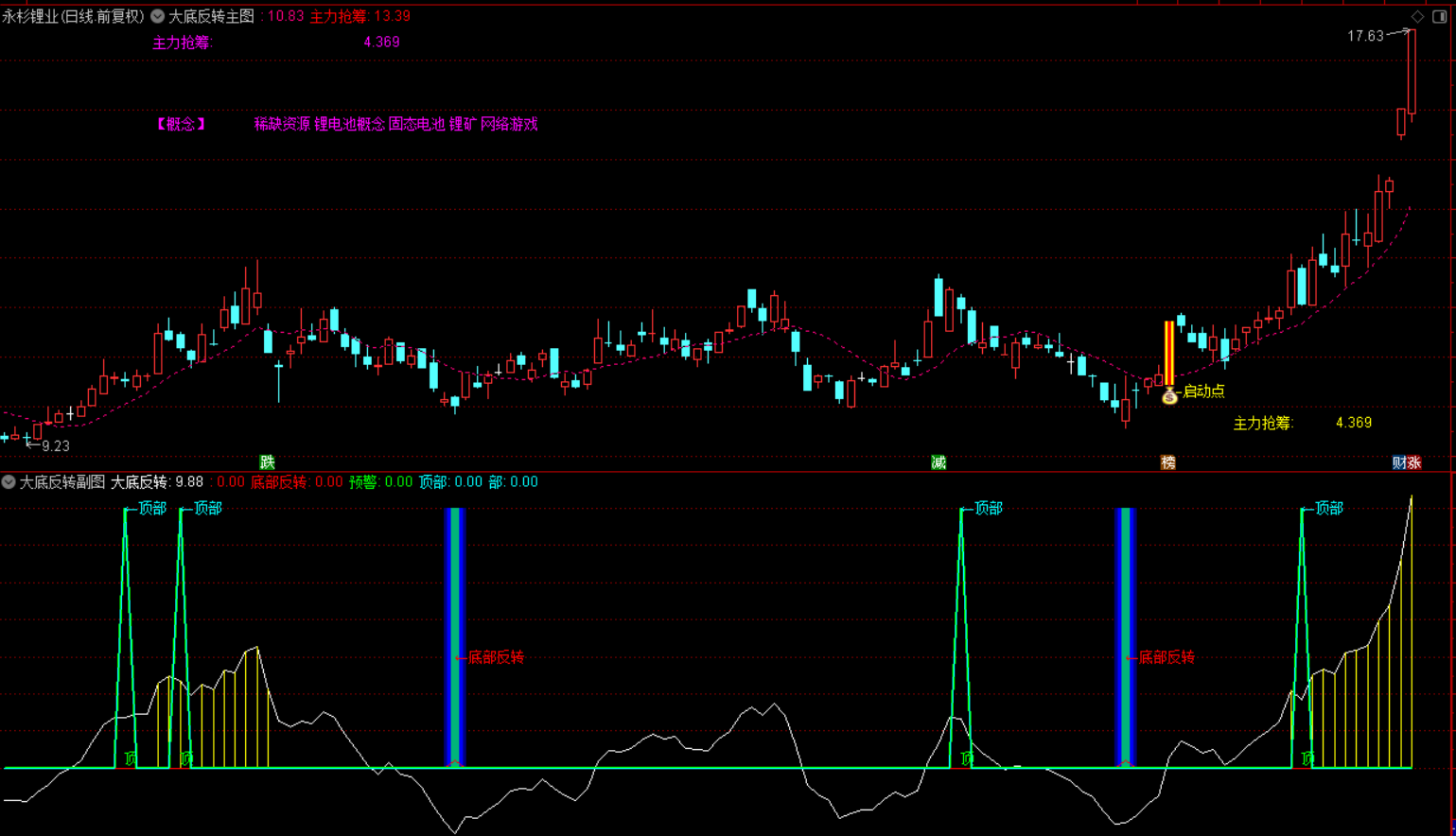Click the 锂矿 concept tag
Screen dimensions: 1456x836
[x=463, y=124]
